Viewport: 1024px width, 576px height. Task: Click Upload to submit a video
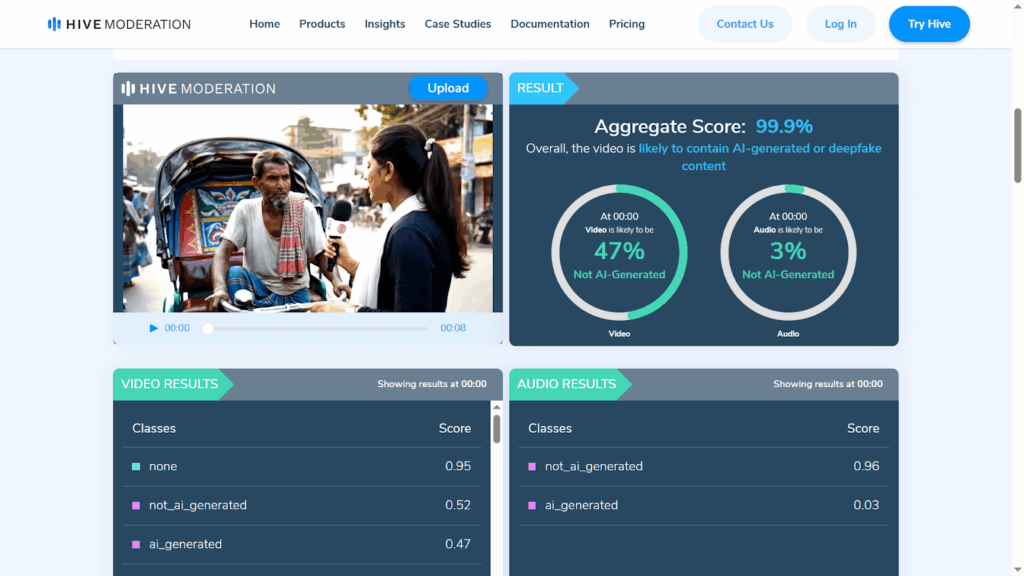point(448,88)
